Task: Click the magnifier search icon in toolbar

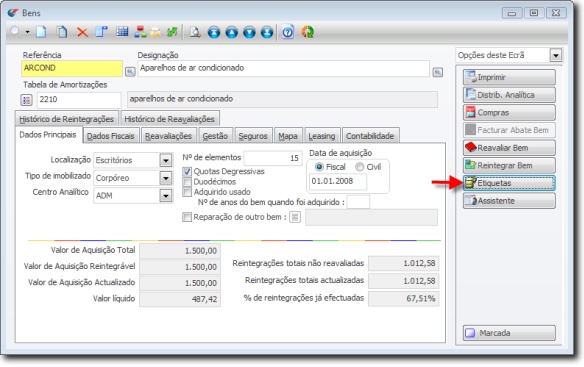Action: pos(15,32)
